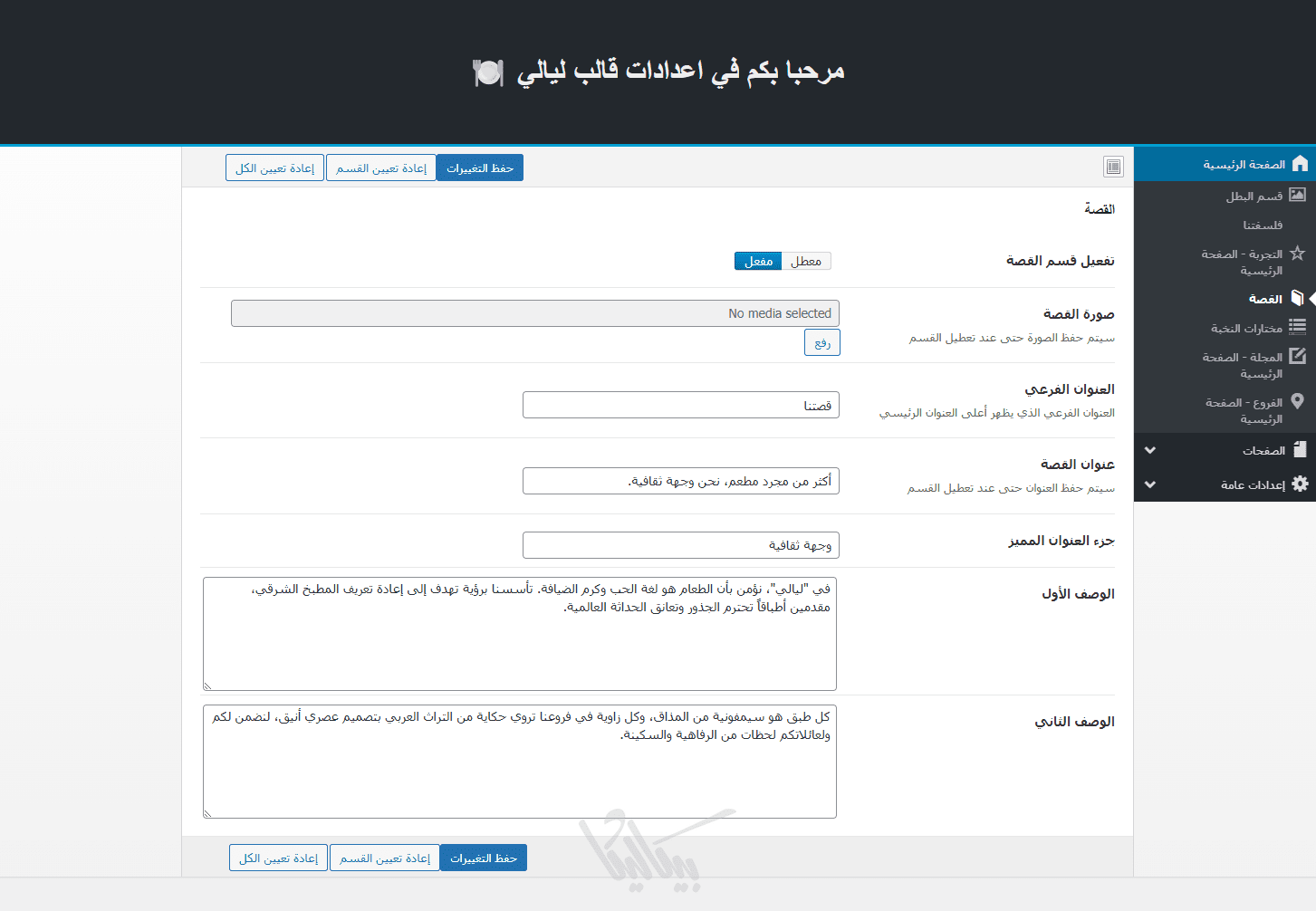Expand the إعدادات عامة chevron arrow
1316x911 pixels.
coord(1150,484)
